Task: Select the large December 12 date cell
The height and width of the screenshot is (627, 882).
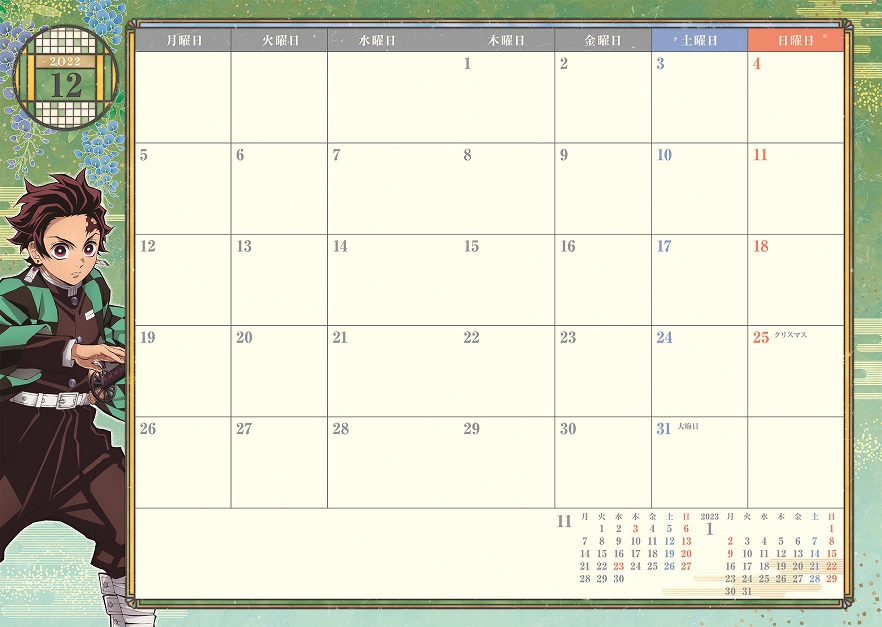Action: pos(183,280)
